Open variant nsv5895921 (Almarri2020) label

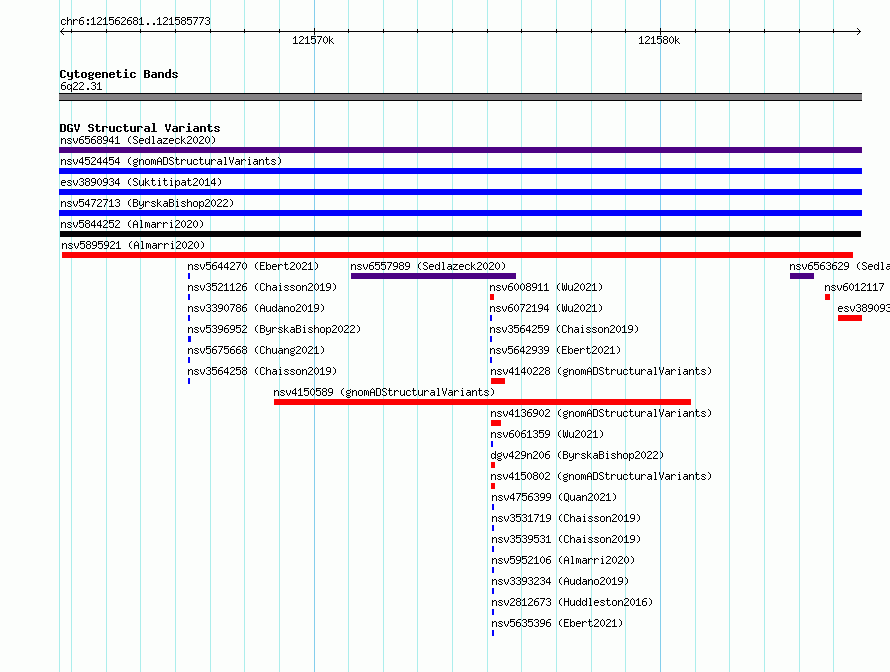click(x=133, y=245)
